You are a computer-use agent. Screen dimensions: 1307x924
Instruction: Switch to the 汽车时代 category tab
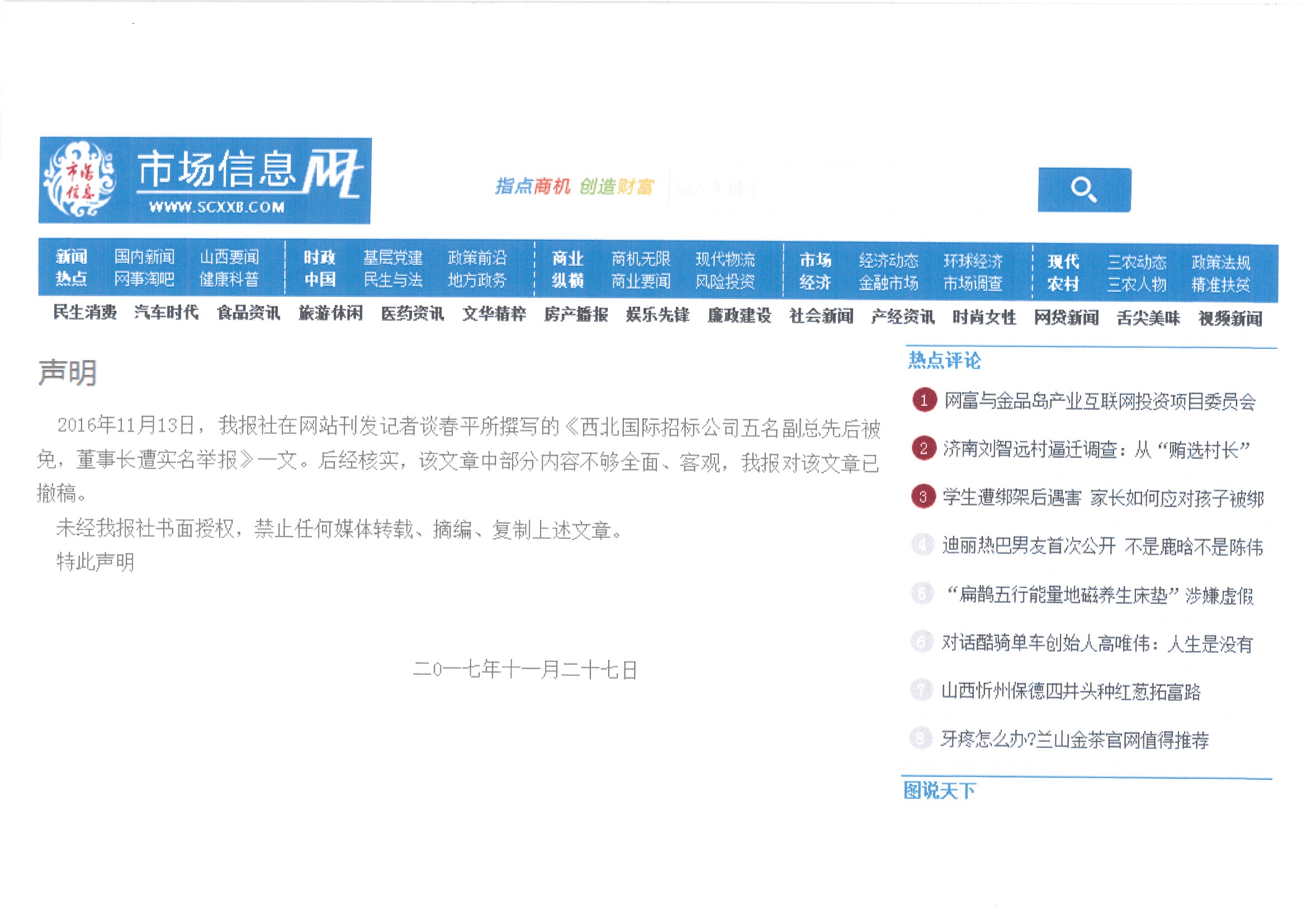(x=166, y=312)
